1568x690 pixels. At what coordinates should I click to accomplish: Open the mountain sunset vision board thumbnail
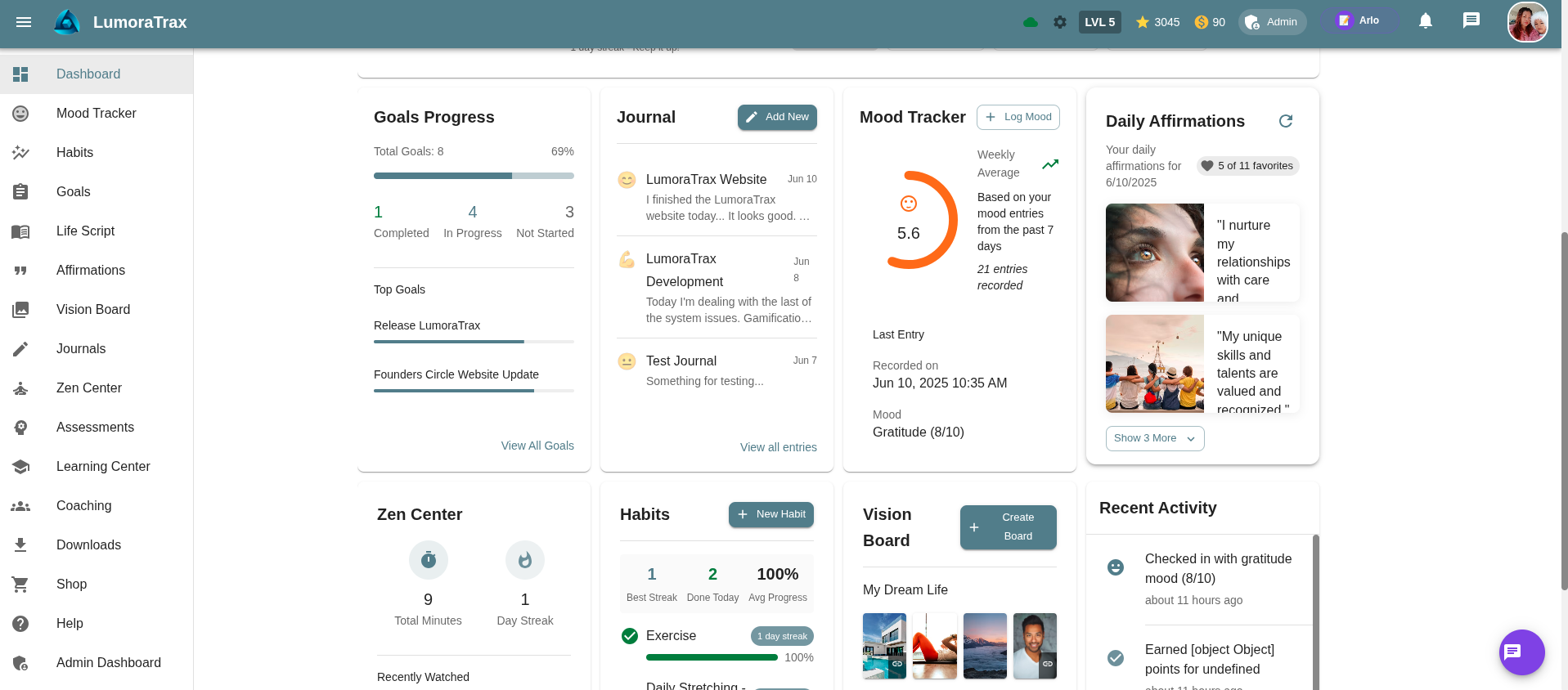985,646
